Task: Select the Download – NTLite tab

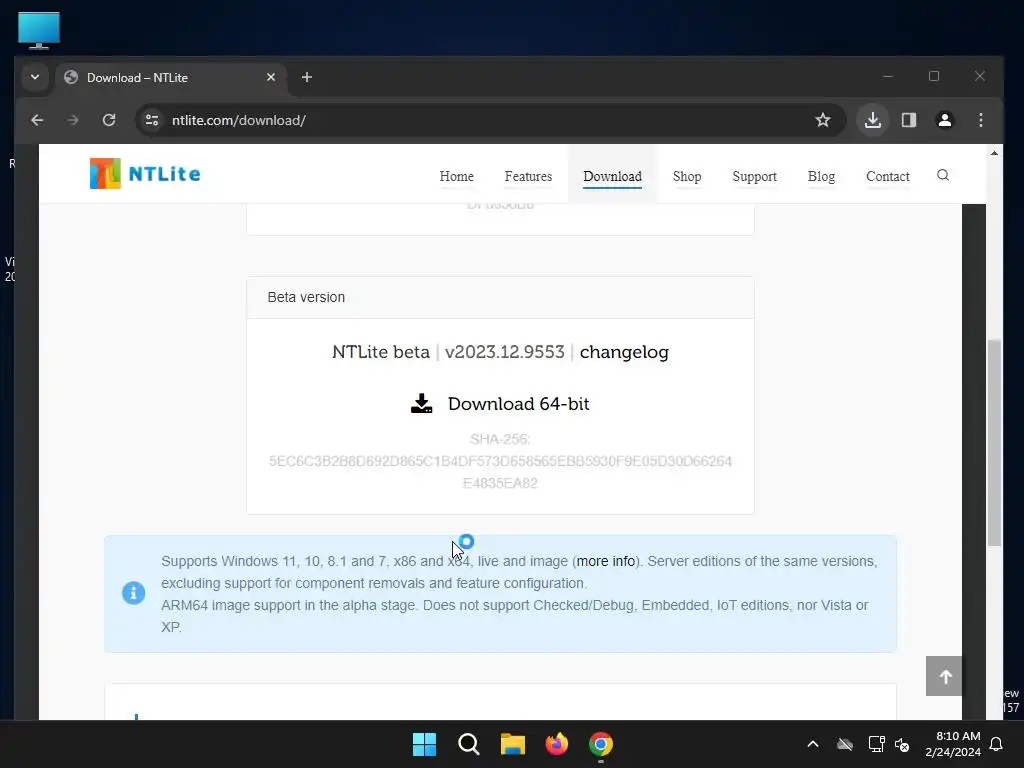Action: click(171, 78)
